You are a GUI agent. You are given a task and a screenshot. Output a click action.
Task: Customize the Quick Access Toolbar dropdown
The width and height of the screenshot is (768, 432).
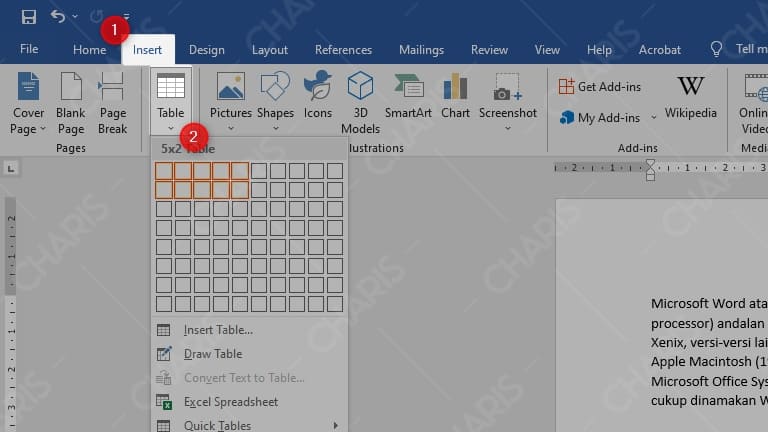click(127, 17)
